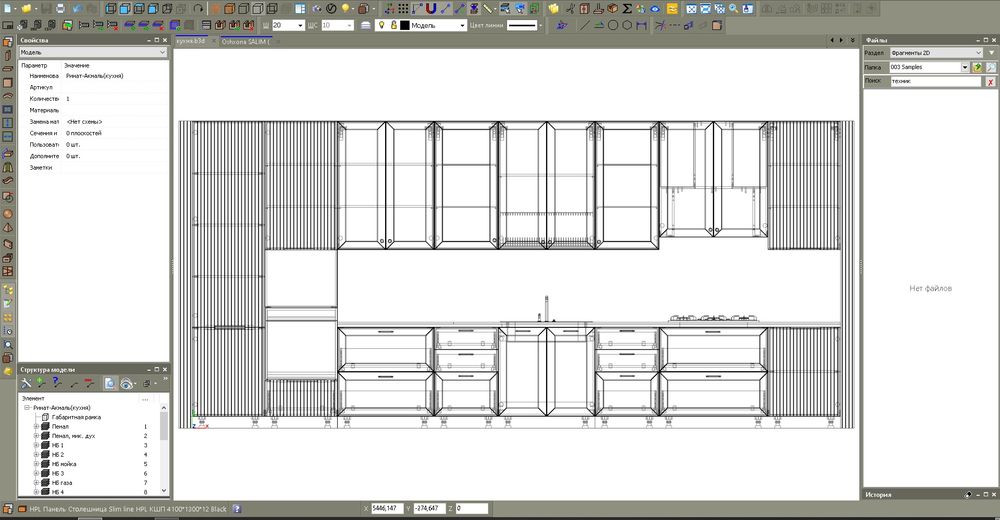Viewport: 1000px width, 520px height.
Task: Click the magnet snap icon
Action: (x=431, y=9)
